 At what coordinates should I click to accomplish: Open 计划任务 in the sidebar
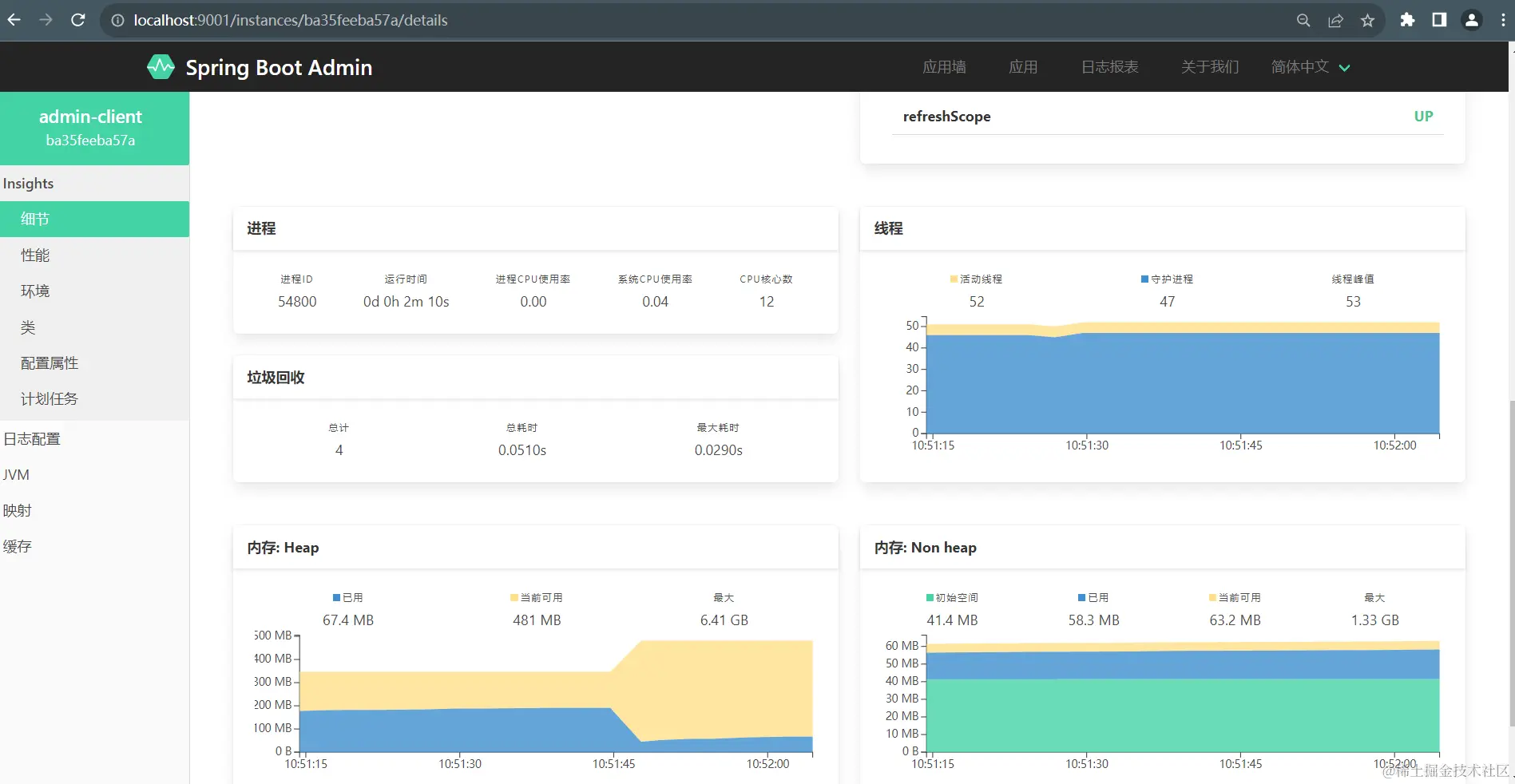pyautogui.click(x=94, y=399)
